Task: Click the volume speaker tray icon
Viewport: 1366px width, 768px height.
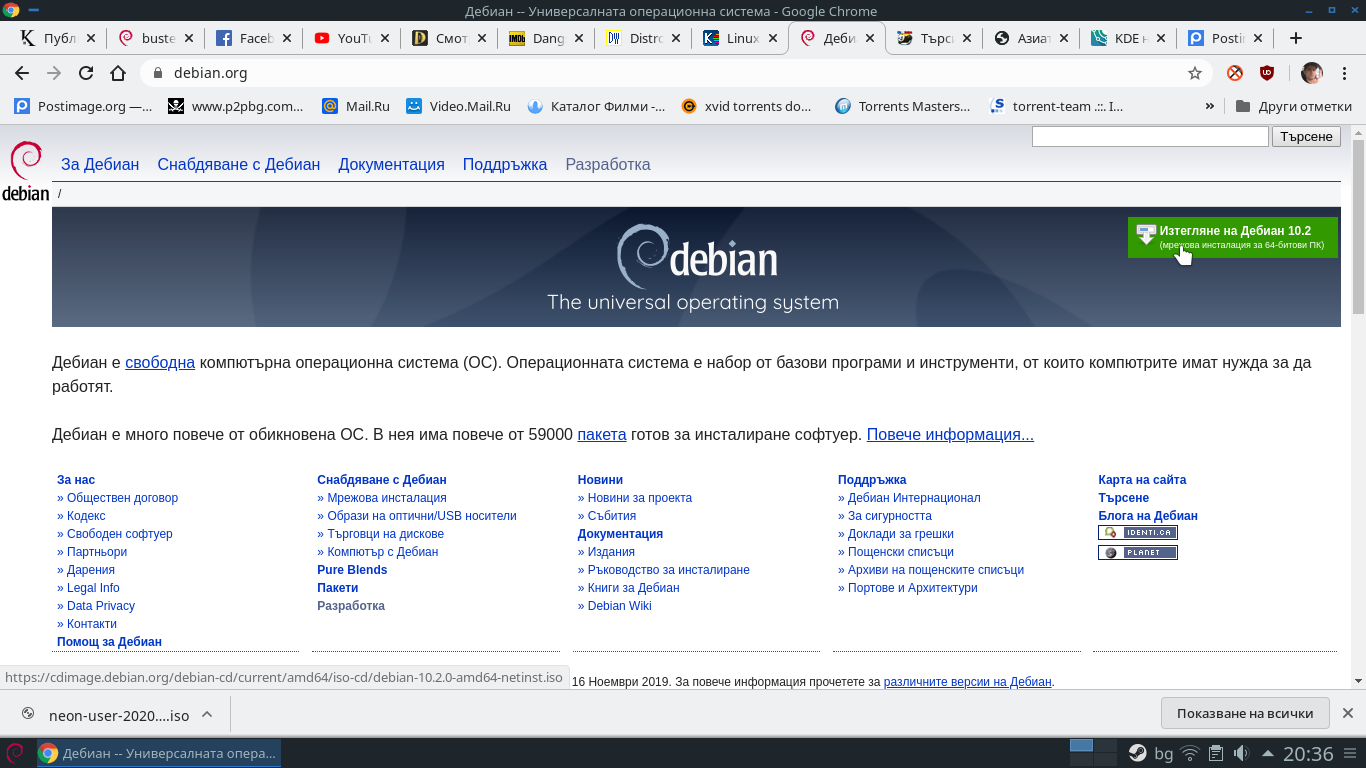Action: 1241,753
